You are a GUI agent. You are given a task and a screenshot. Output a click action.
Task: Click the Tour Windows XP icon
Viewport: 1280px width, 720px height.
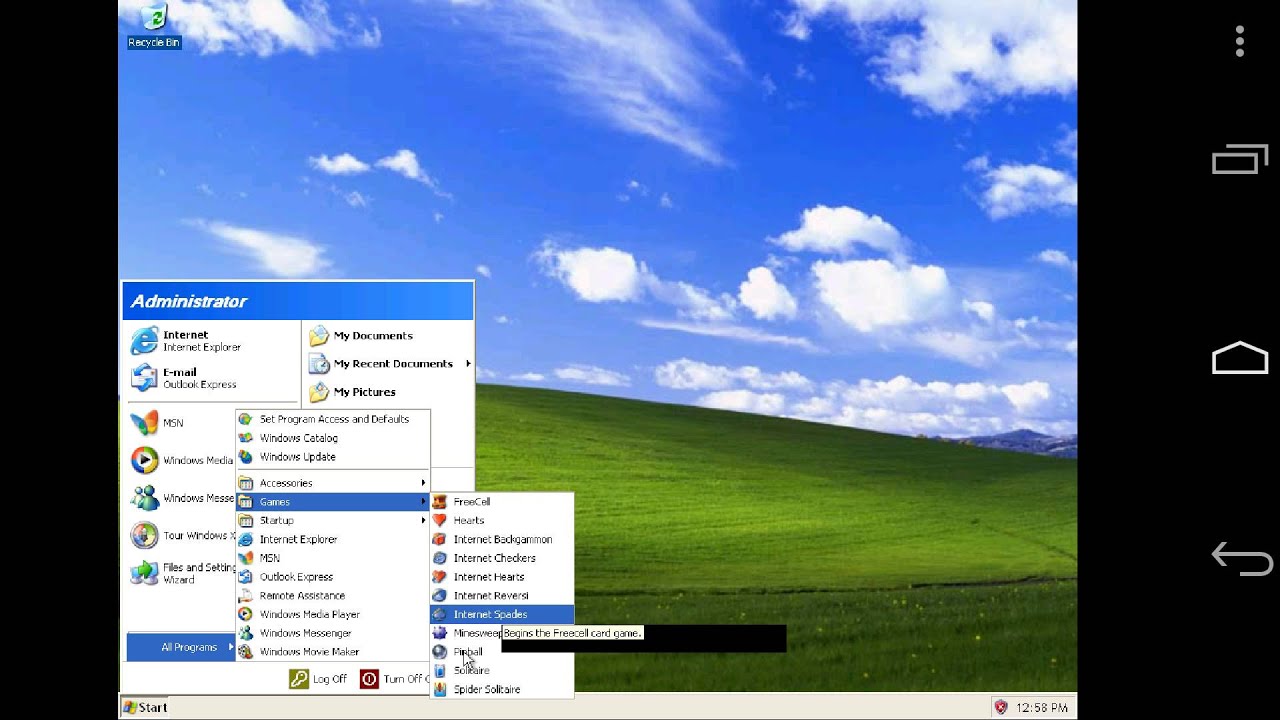[145, 535]
